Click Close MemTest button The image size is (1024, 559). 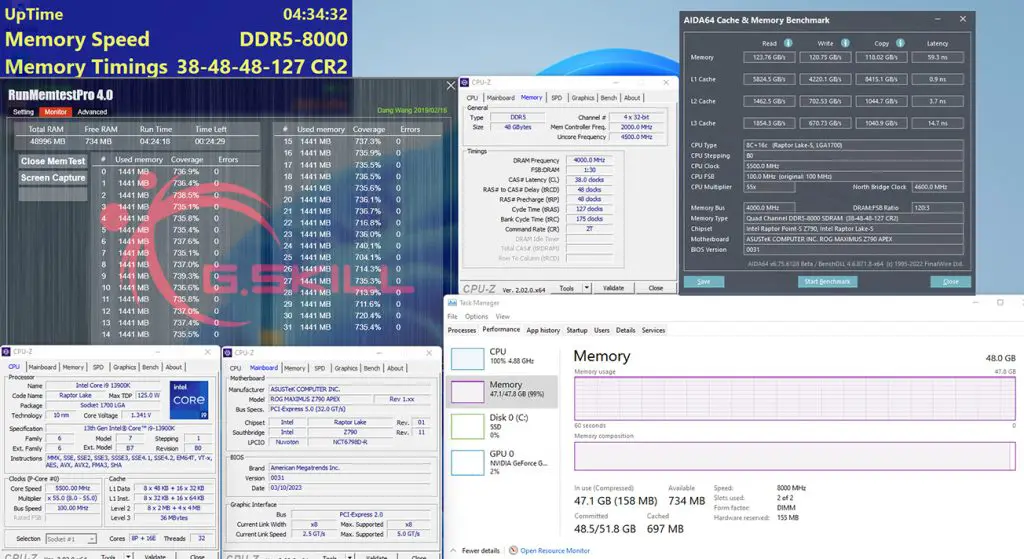click(53, 161)
